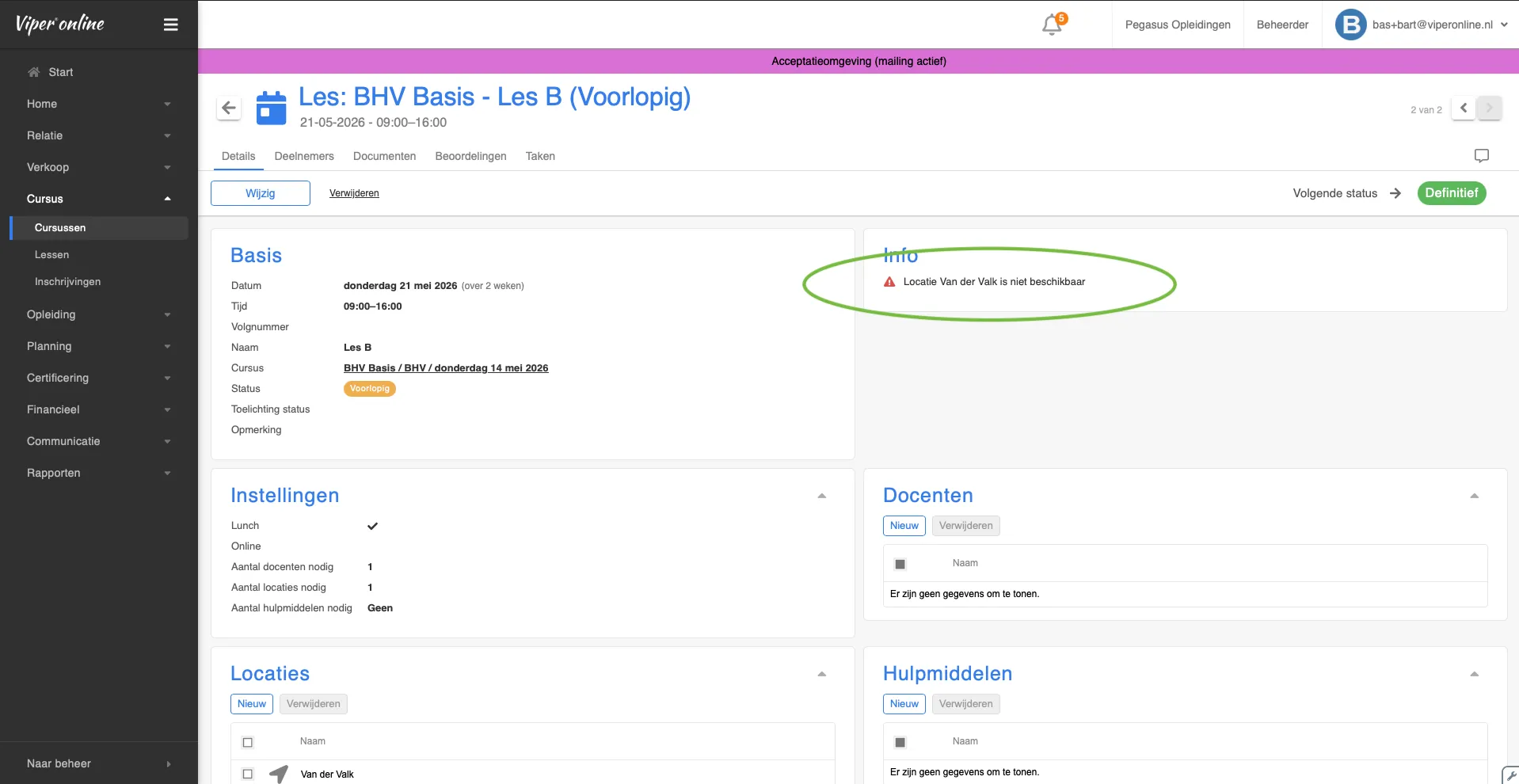
Task: Click Nieuw in Docenten panel
Action: coord(904,526)
